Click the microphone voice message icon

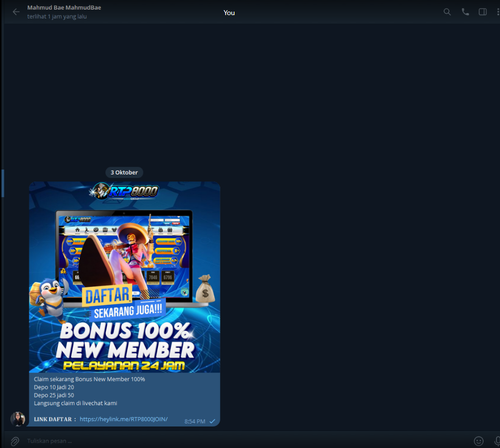pos(497,441)
